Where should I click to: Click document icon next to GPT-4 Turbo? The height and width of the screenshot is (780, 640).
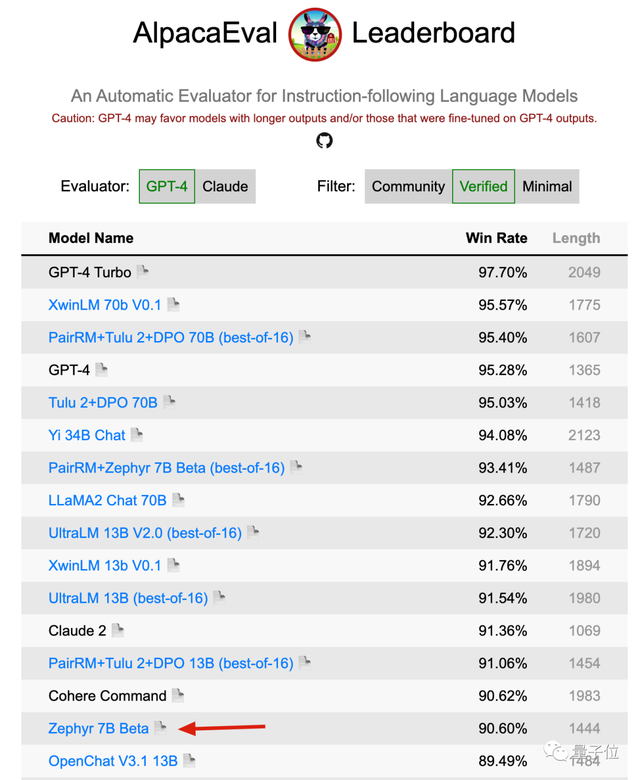tap(143, 271)
